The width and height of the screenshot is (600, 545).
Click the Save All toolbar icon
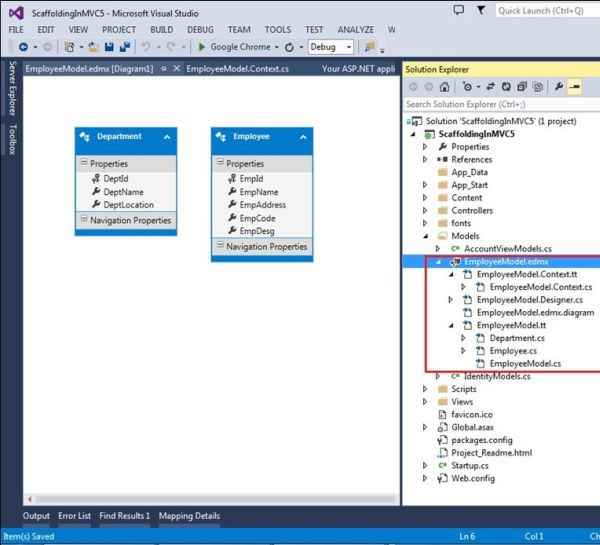click(125, 47)
